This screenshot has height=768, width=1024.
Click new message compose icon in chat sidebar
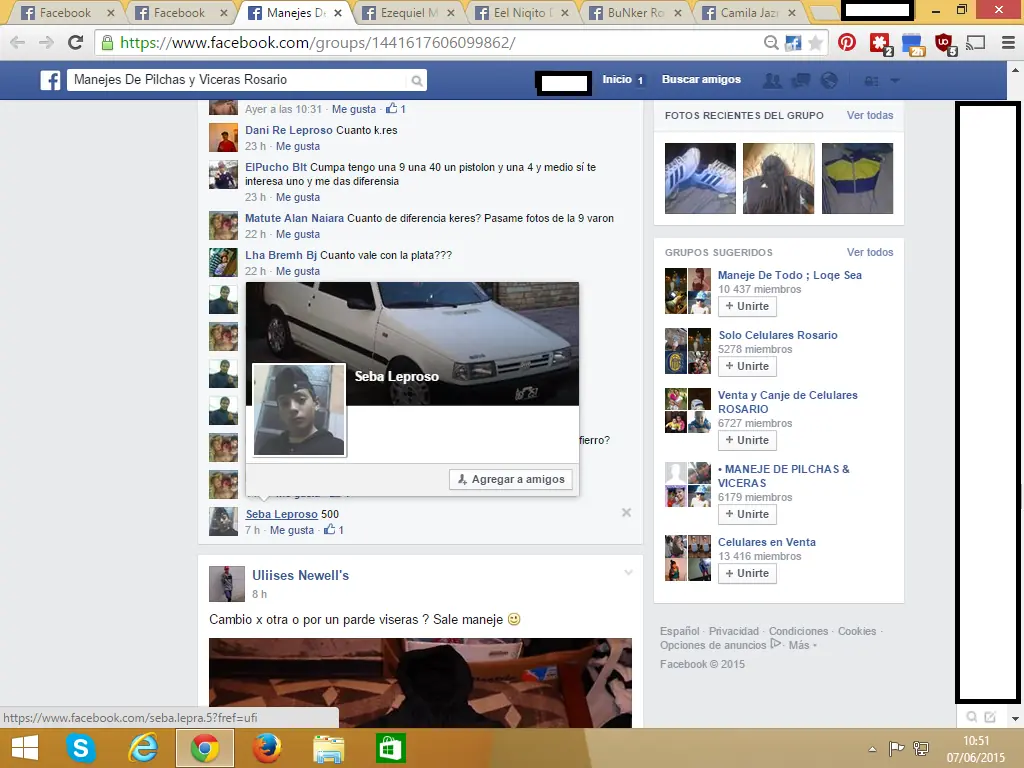(x=990, y=717)
